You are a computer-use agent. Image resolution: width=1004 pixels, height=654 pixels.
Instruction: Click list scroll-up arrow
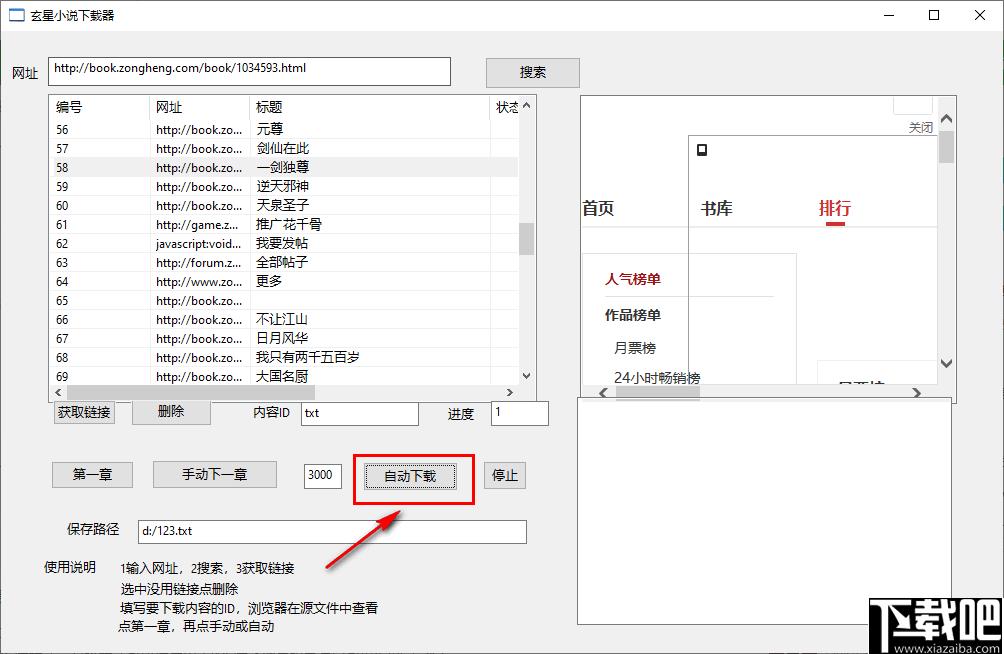click(x=526, y=106)
